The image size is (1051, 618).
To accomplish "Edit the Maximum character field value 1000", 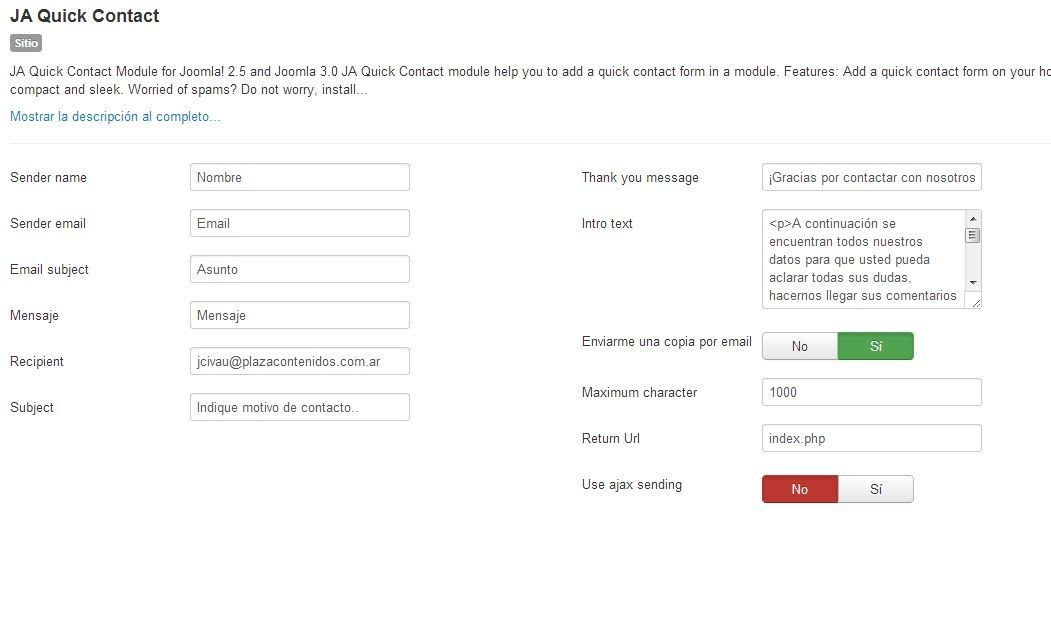I will click(x=871, y=392).
